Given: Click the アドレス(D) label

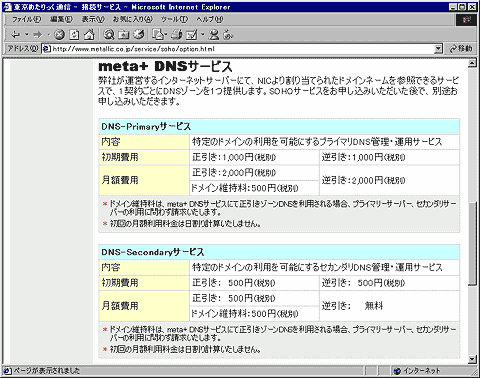Looking at the screenshot, I should (x=23, y=49).
